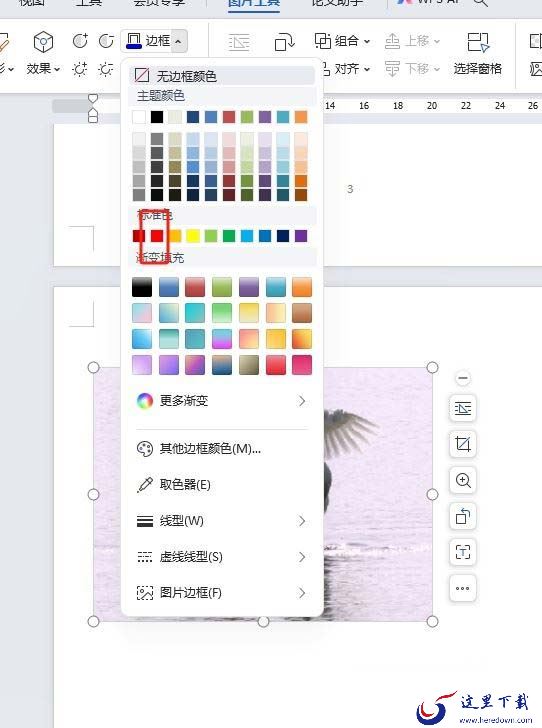Click the zoom-in magnifier icon beside the image
The image size is (542, 728).
click(463, 480)
